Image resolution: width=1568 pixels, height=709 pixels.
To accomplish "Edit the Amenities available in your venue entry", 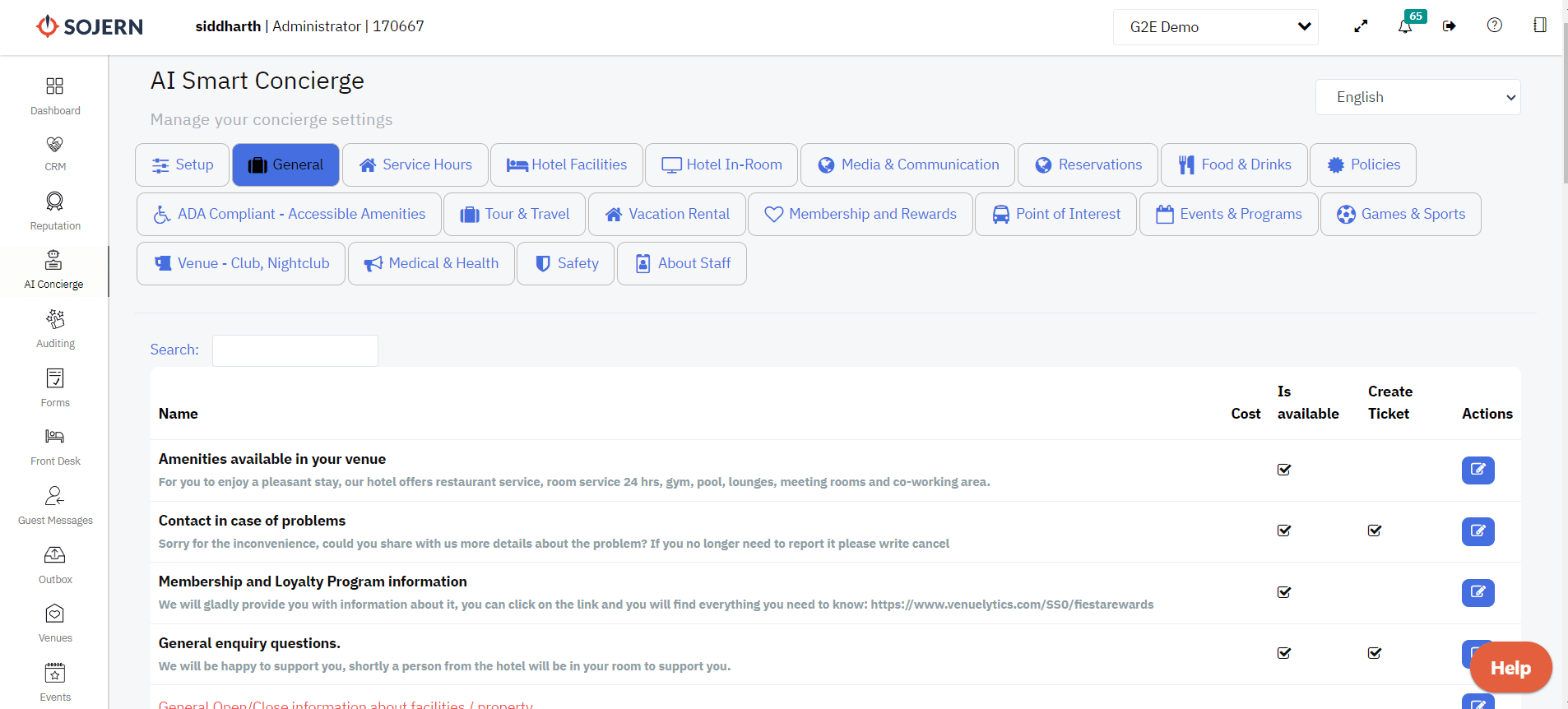I will tap(1478, 470).
